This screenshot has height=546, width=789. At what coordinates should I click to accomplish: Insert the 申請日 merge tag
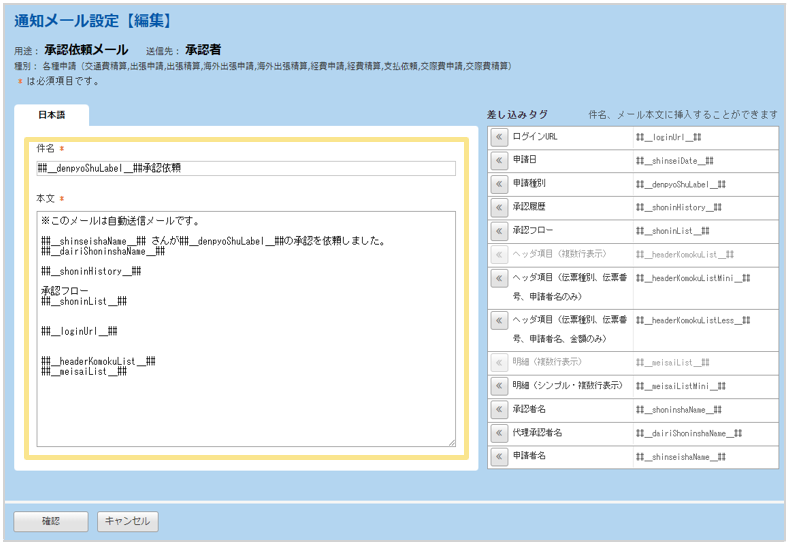499,160
